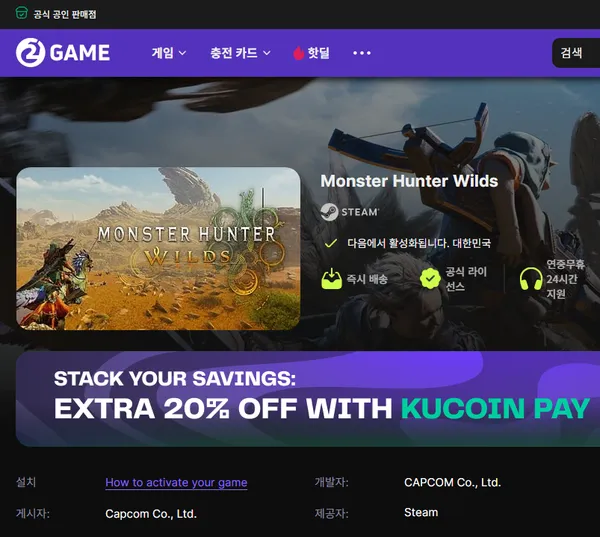The height and width of the screenshot is (537, 600).
Task: Click the Steam platform logo
Action: (x=350, y=212)
